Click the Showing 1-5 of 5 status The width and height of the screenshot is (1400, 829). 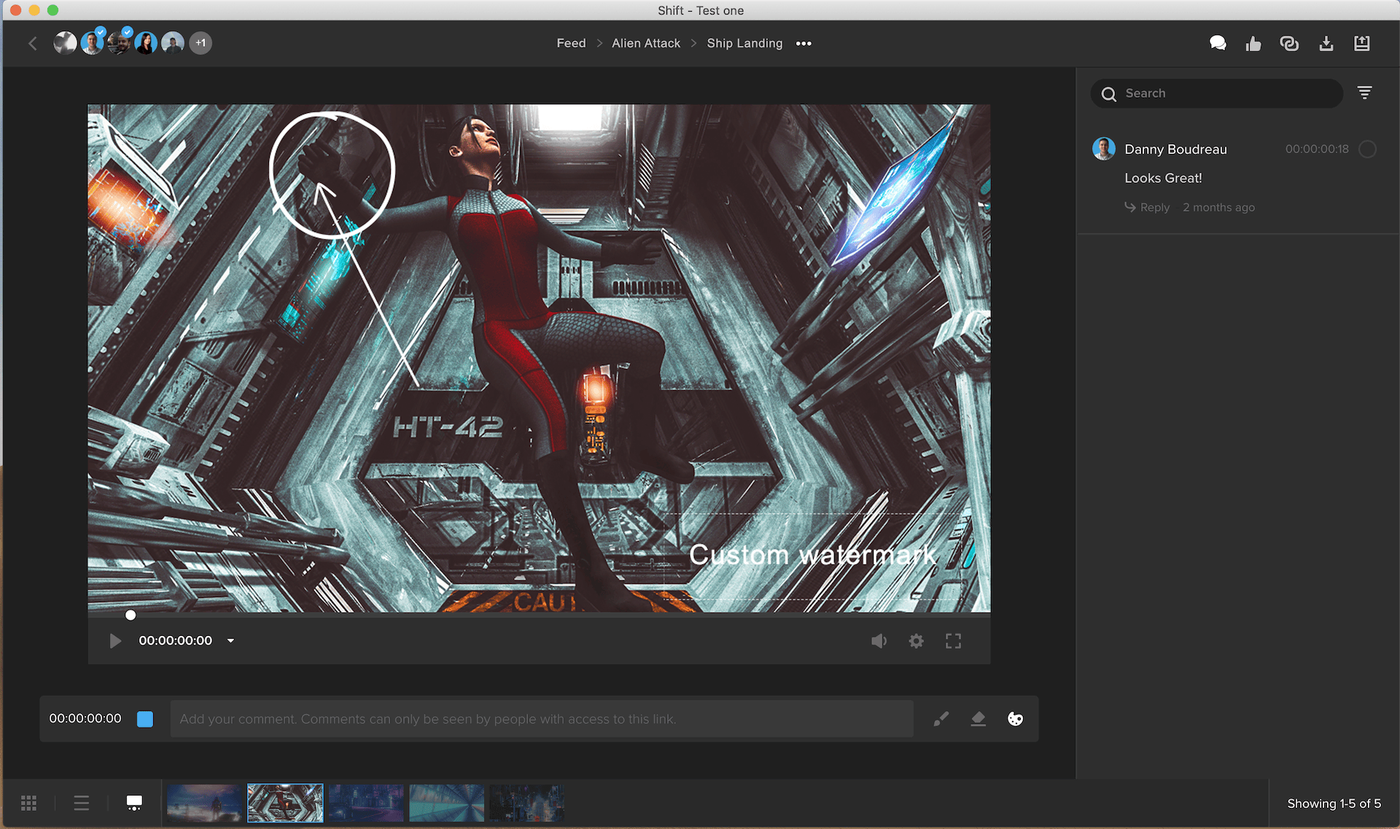pyautogui.click(x=1334, y=803)
